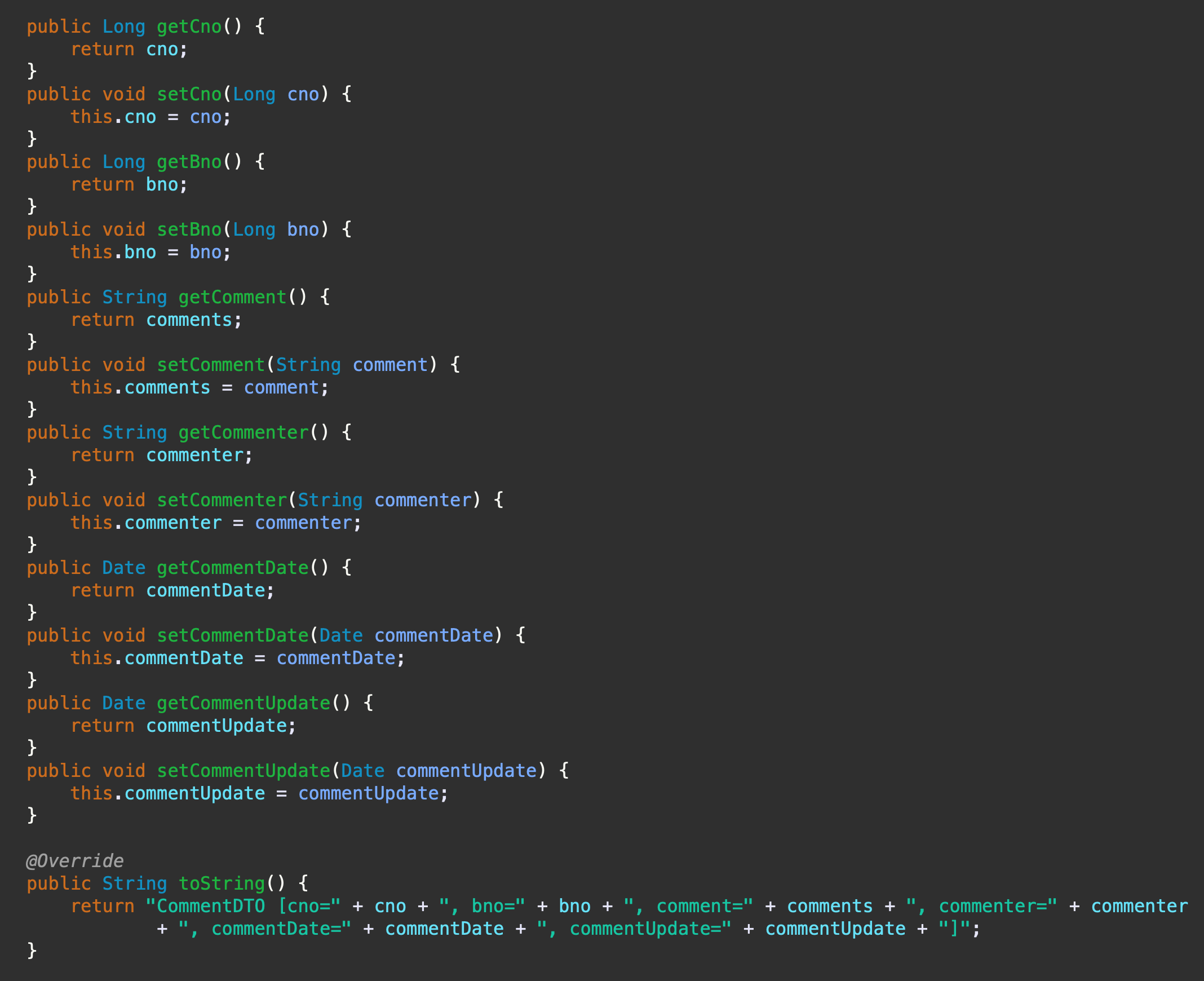Image resolution: width=1204 pixels, height=981 pixels.
Task: Click the setCommentUpdate method name
Action: 243,771
